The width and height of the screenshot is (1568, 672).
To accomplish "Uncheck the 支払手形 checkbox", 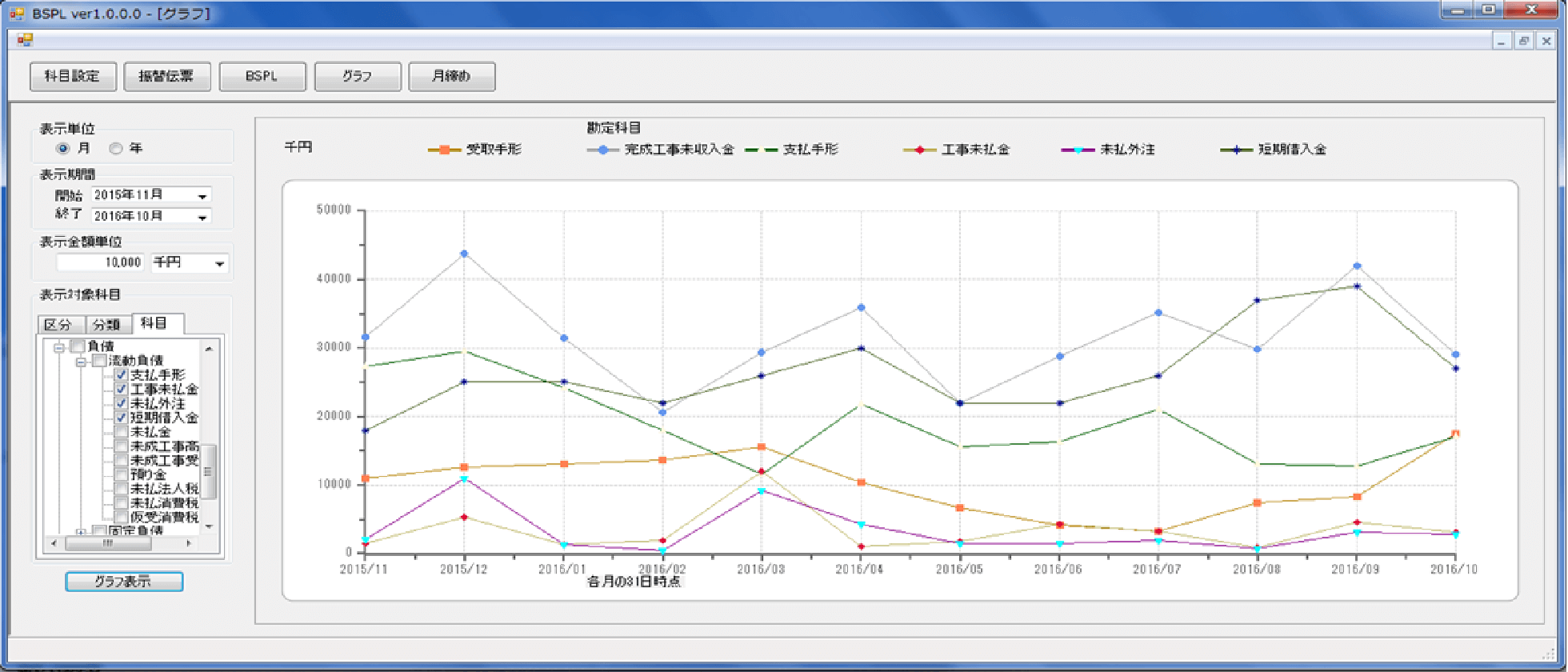I will (122, 374).
